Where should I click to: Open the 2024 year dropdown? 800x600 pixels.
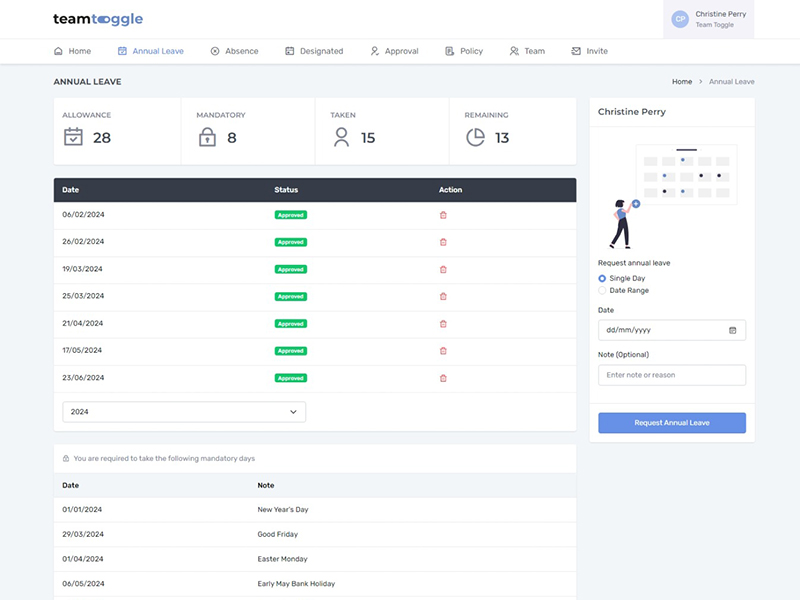[x=184, y=412]
